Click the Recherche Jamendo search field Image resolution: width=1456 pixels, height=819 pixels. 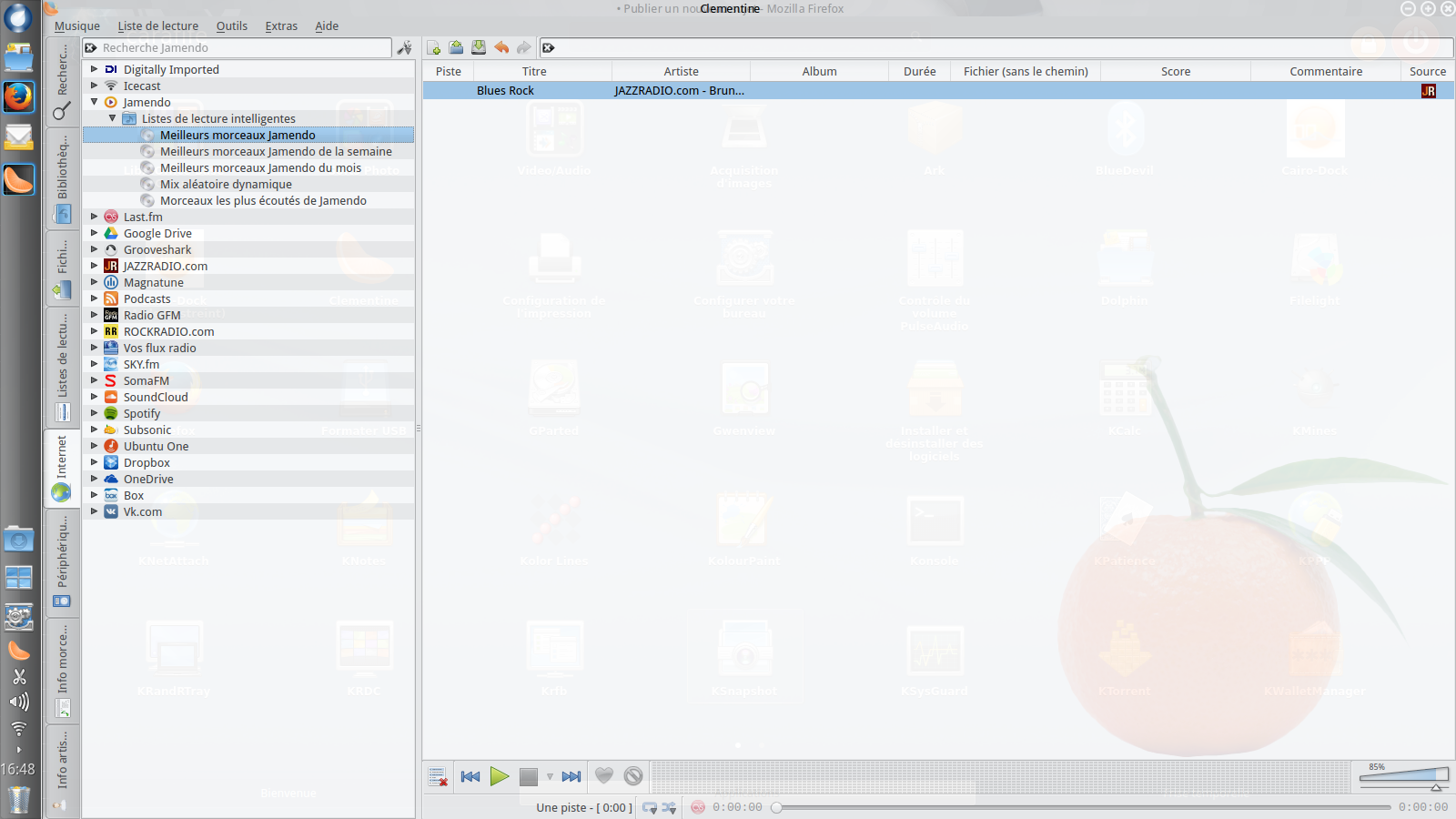click(238, 48)
